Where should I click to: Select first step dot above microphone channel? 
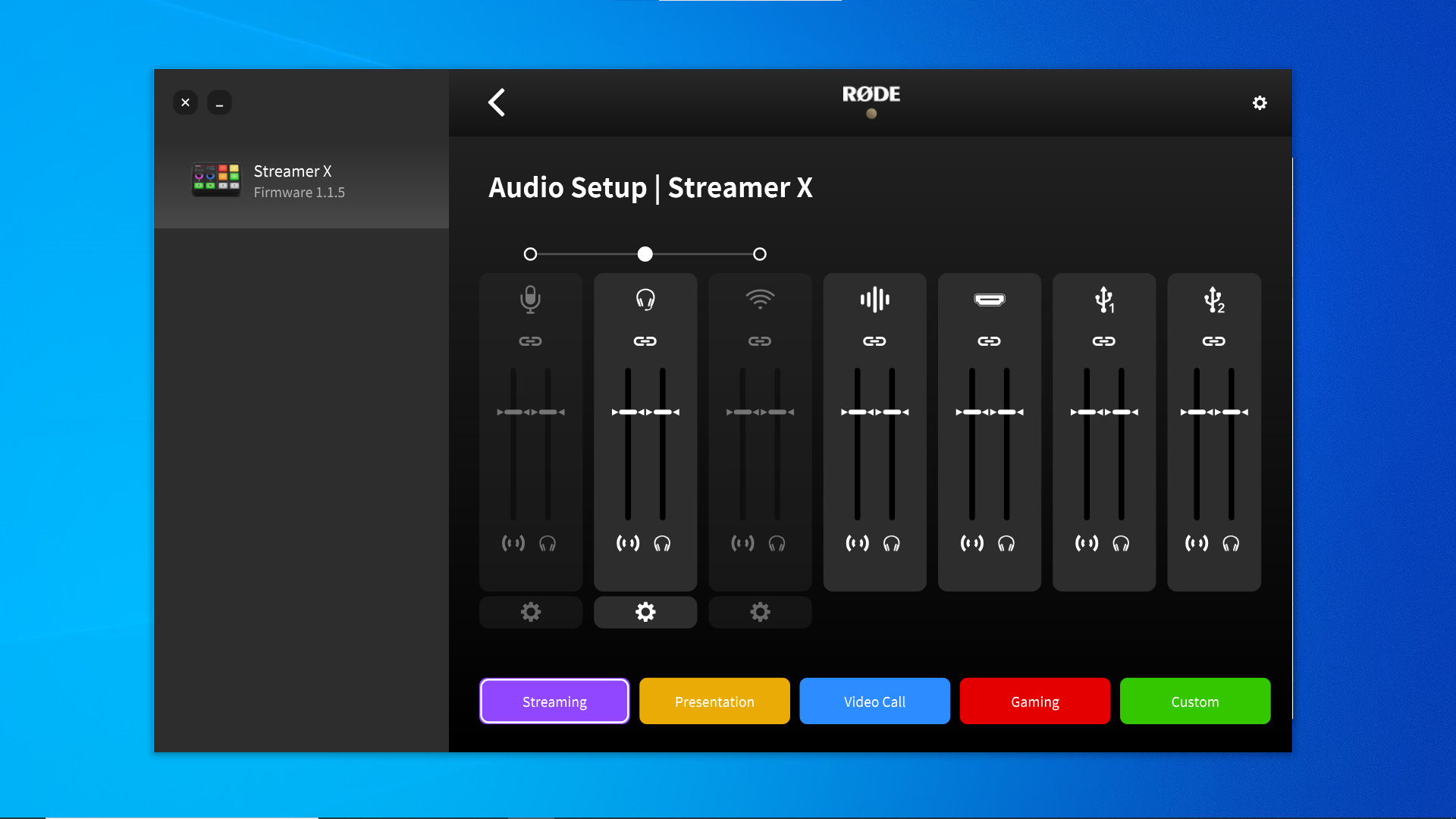tap(531, 254)
